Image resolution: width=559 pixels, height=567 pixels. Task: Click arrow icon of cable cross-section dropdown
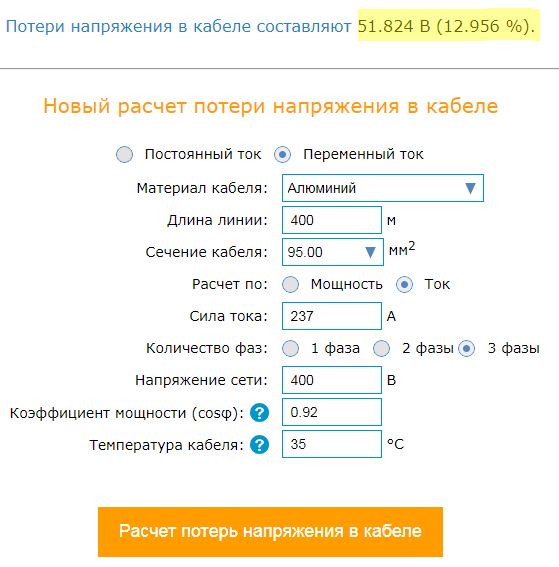tap(370, 252)
